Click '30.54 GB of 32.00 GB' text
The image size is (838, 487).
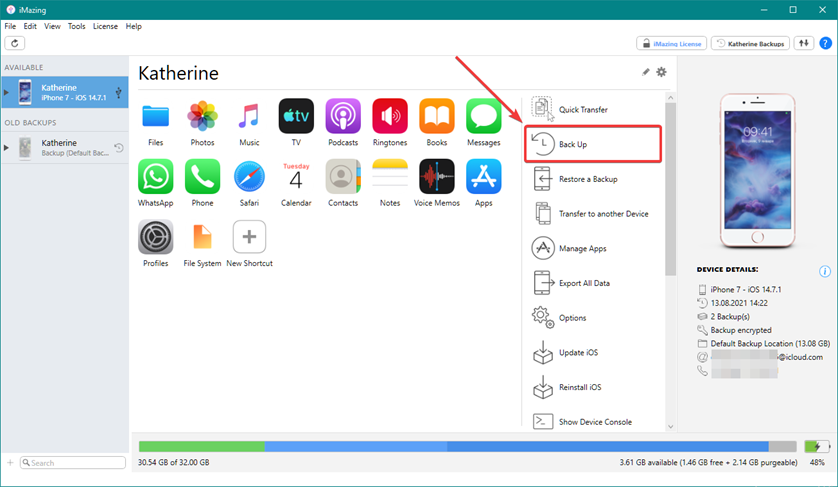point(173,462)
